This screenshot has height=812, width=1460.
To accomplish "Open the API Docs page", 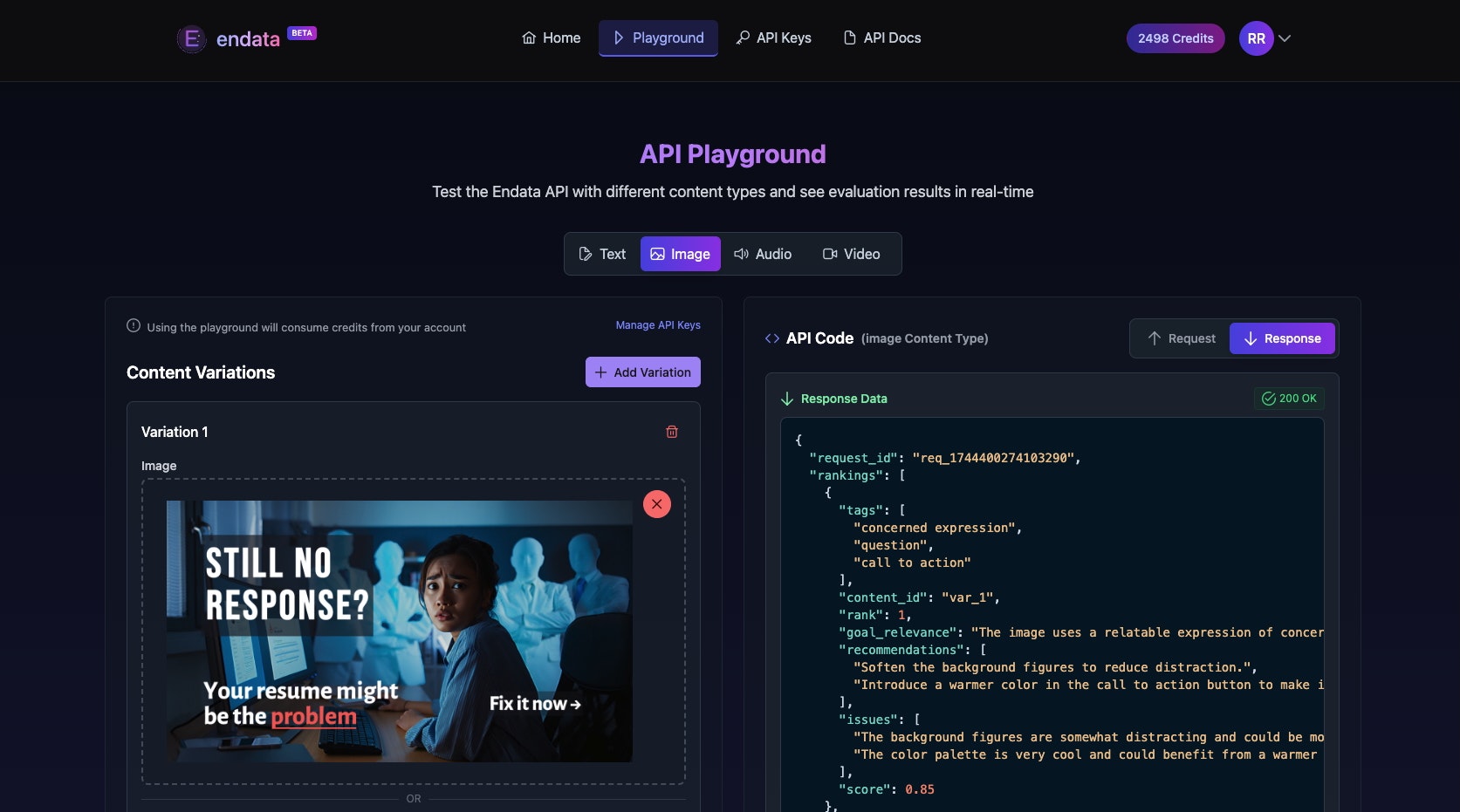I will coord(881,38).
